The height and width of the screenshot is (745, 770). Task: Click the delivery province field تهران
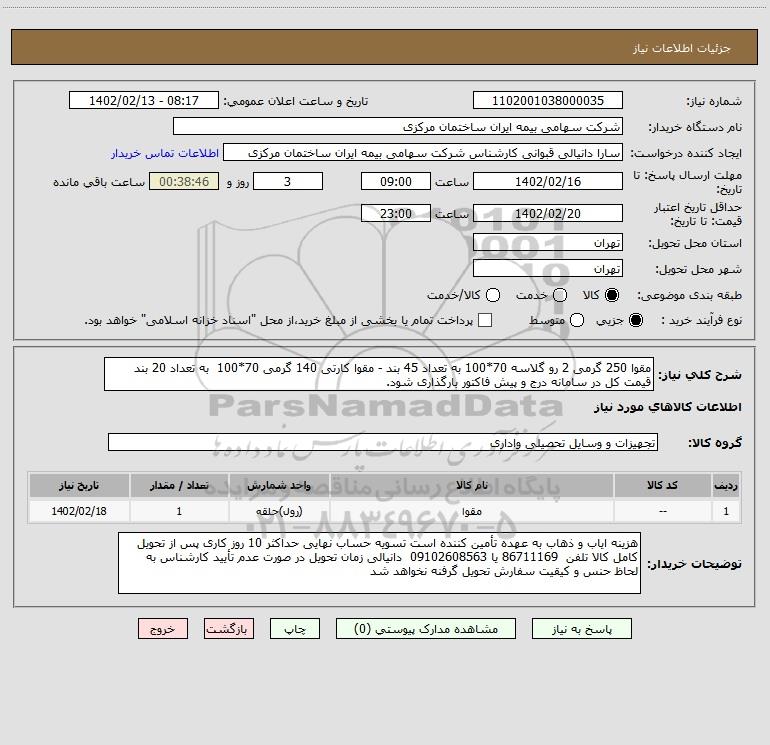(548, 243)
